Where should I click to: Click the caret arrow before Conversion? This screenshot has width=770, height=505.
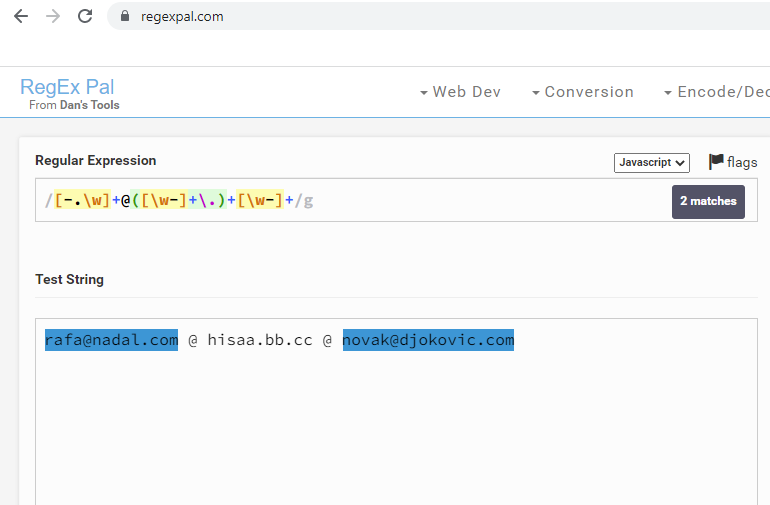click(536, 92)
